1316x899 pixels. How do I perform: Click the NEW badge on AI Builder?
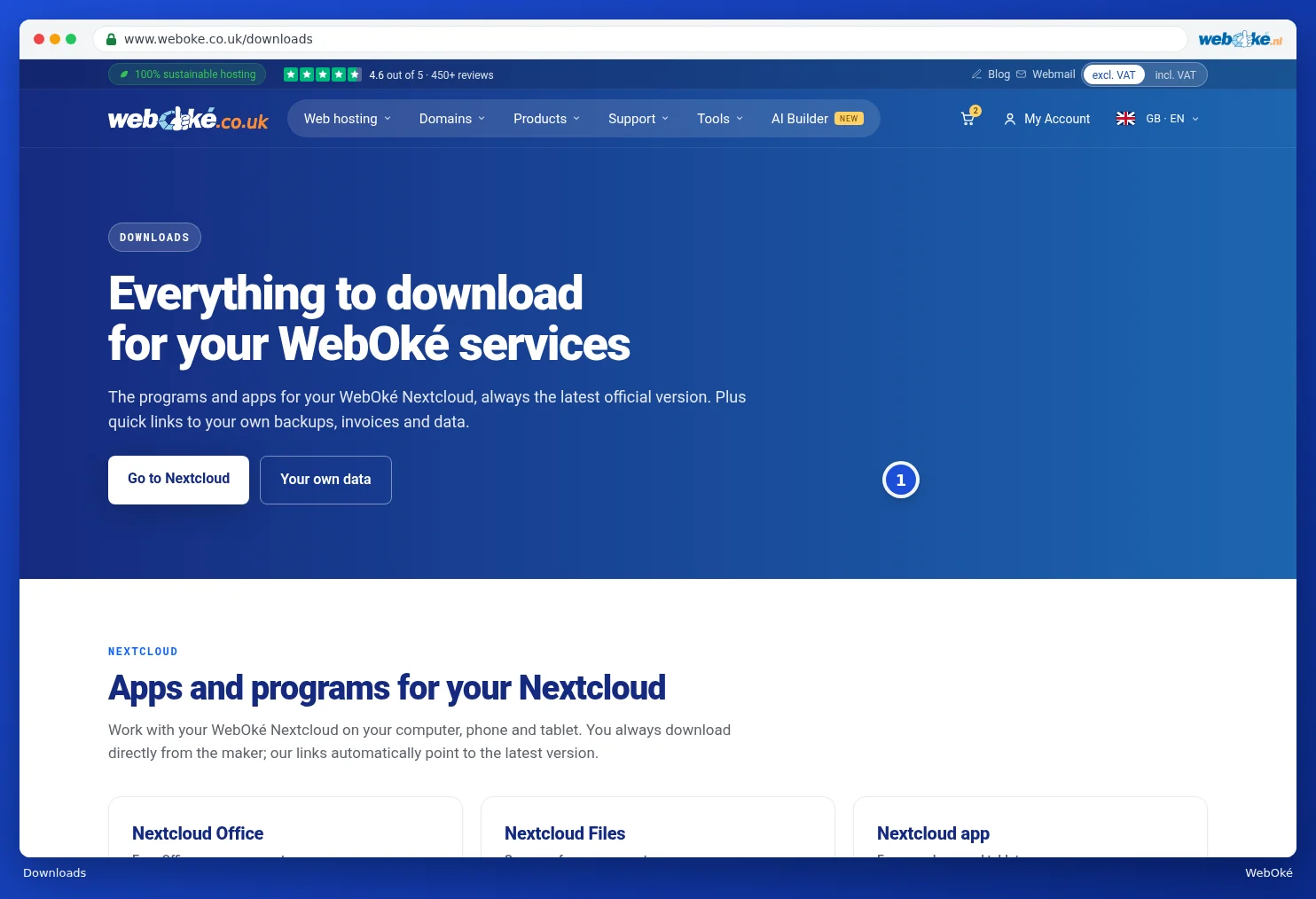[x=849, y=119]
